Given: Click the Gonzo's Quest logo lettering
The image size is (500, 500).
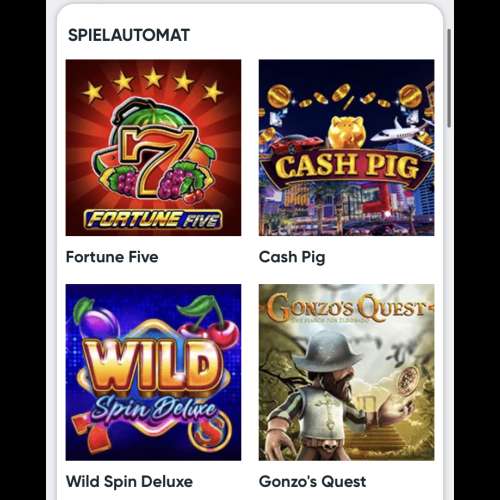Looking at the screenshot, I should [347, 307].
